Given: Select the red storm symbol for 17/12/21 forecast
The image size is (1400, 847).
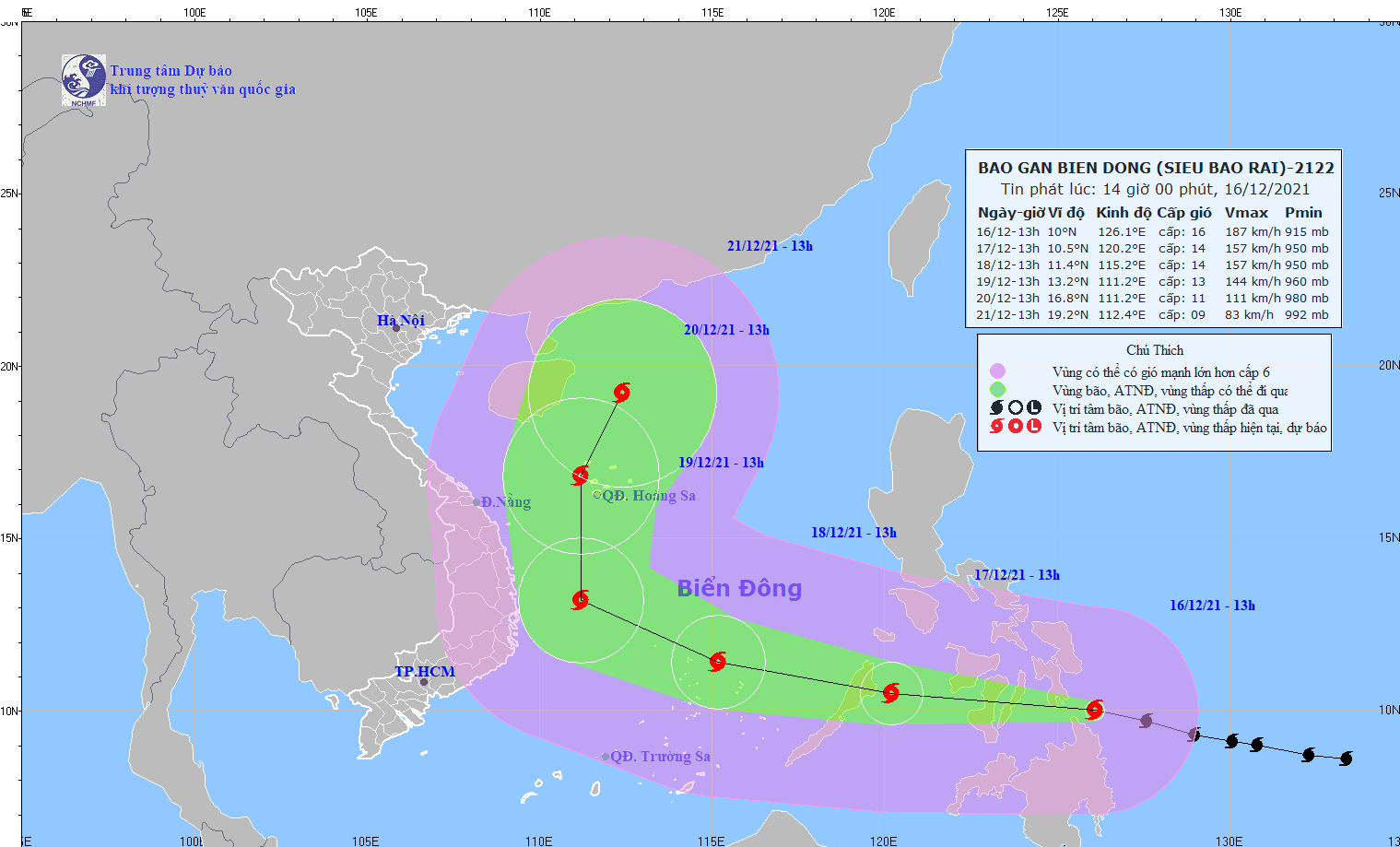Looking at the screenshot, I should click(x=890, y=693).
